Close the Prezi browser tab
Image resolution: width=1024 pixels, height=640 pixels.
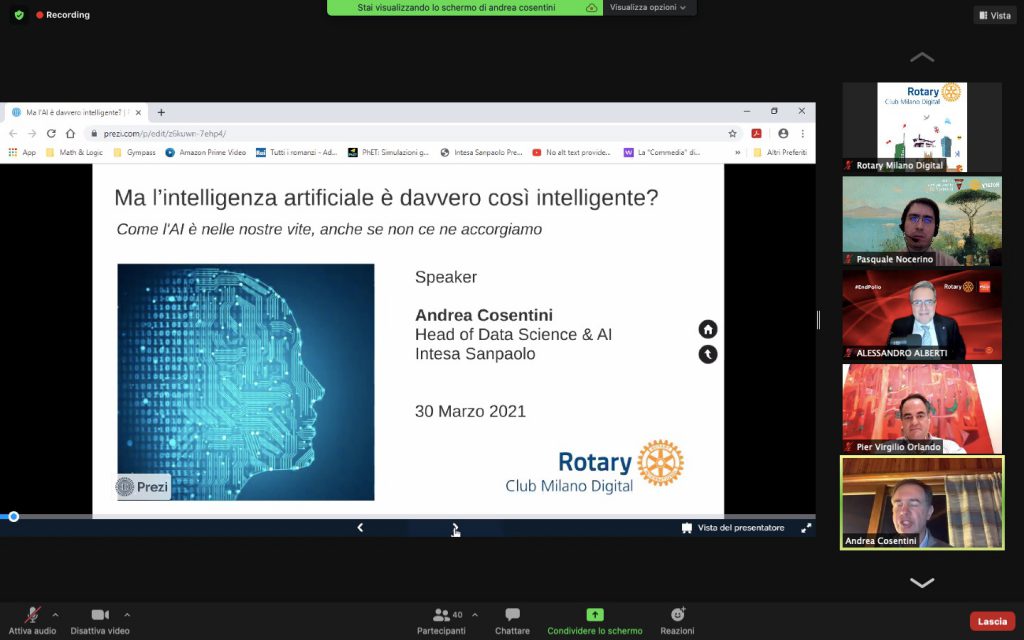pyautogui.click(x=138, y=112)
